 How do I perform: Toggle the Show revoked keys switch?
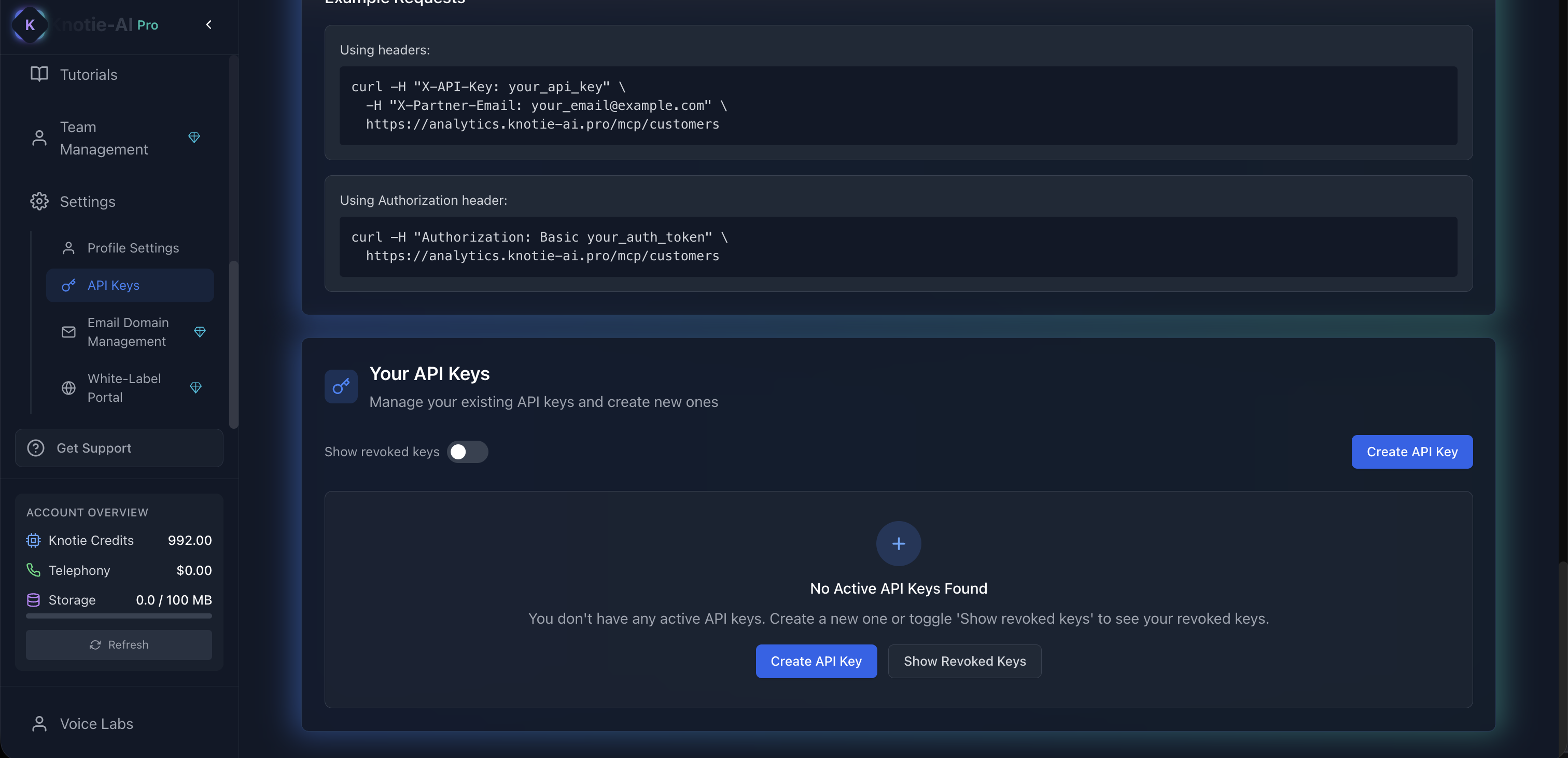[x=467, y=452]
